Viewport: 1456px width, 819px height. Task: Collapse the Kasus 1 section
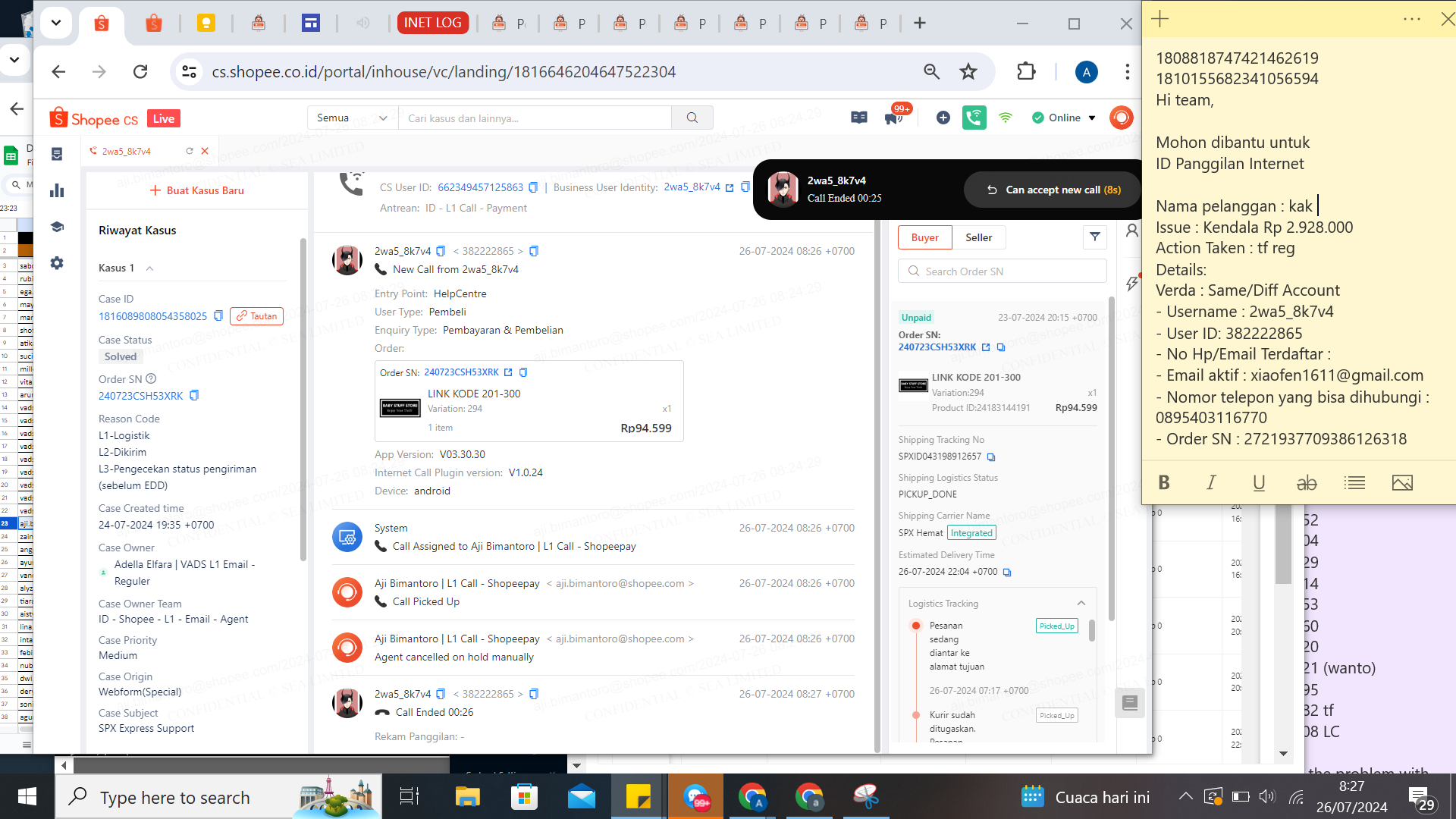[149, 268]
